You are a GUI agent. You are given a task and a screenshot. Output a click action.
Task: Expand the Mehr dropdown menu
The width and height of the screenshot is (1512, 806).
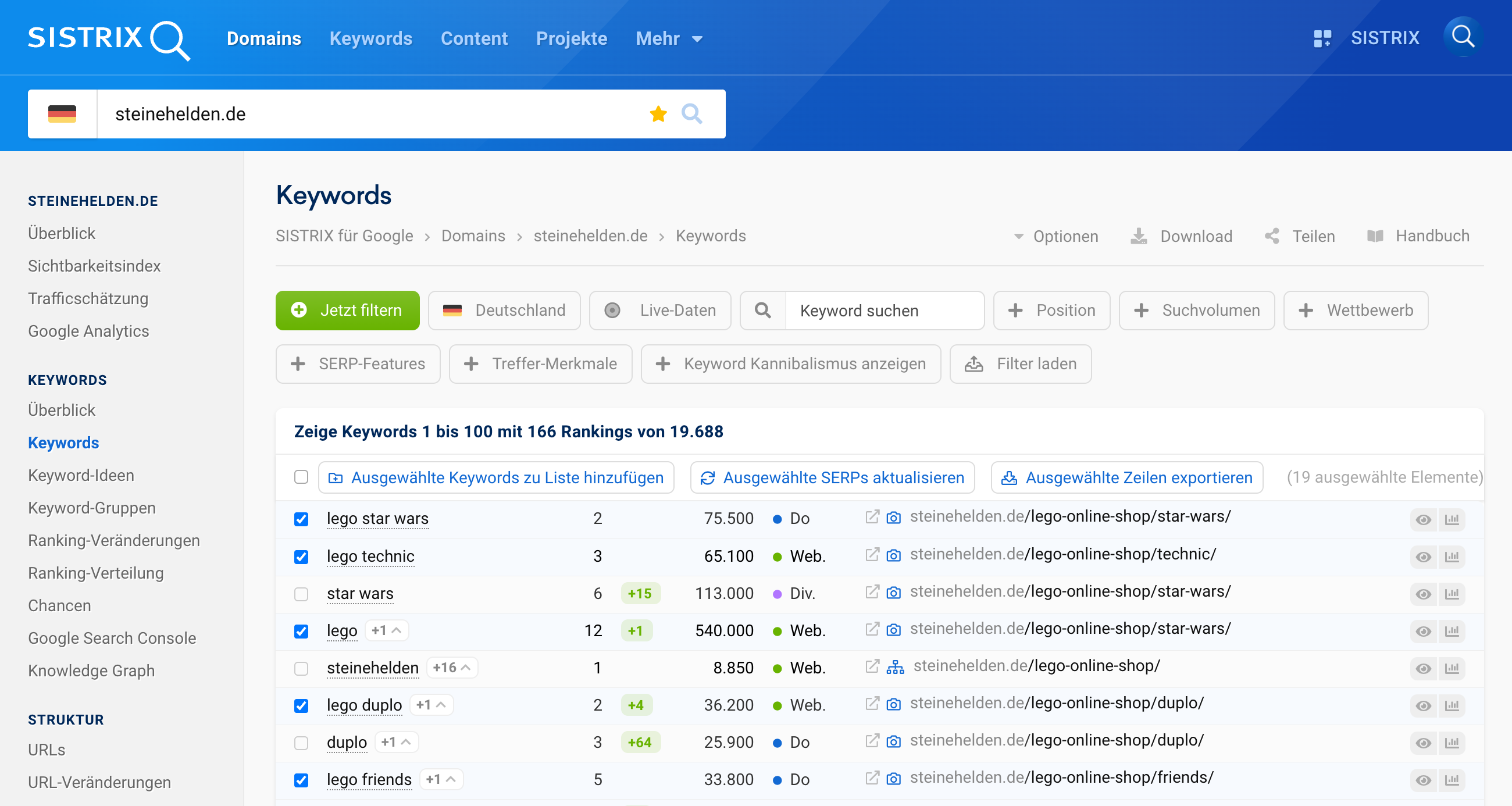(669, 39)
